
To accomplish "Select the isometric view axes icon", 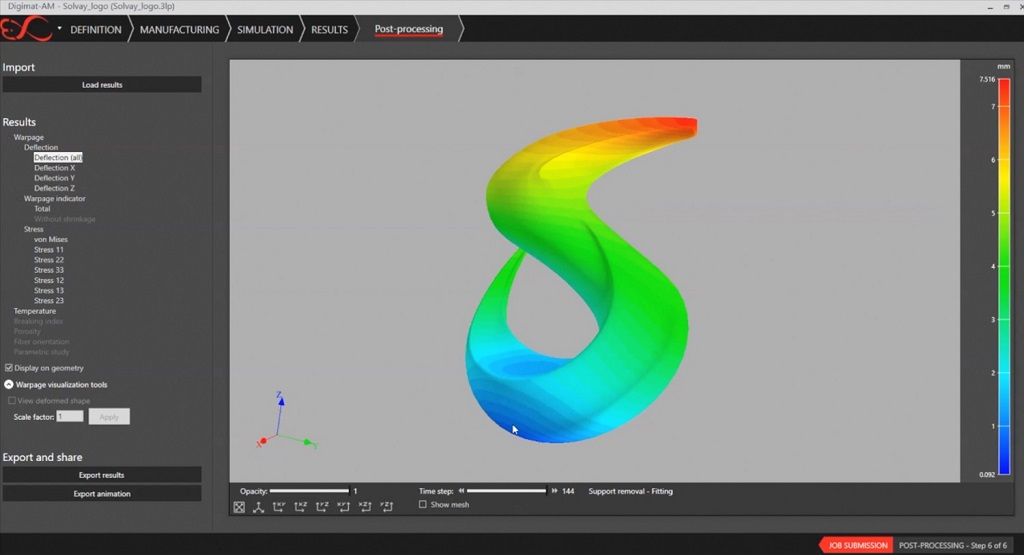I will 258,507.
